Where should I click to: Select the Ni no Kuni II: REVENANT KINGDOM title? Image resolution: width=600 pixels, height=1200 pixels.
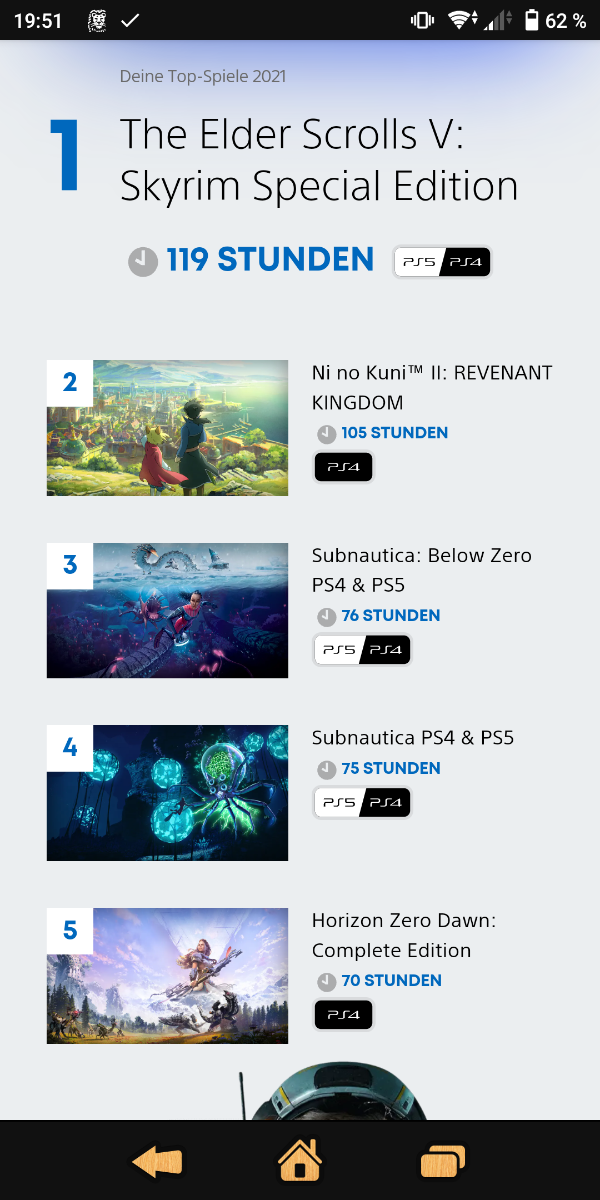coord(432,388)
